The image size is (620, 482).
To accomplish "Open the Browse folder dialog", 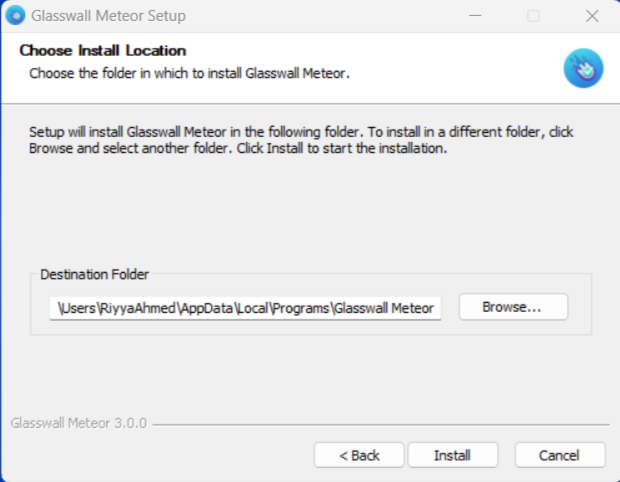I will tap(512, 307).
